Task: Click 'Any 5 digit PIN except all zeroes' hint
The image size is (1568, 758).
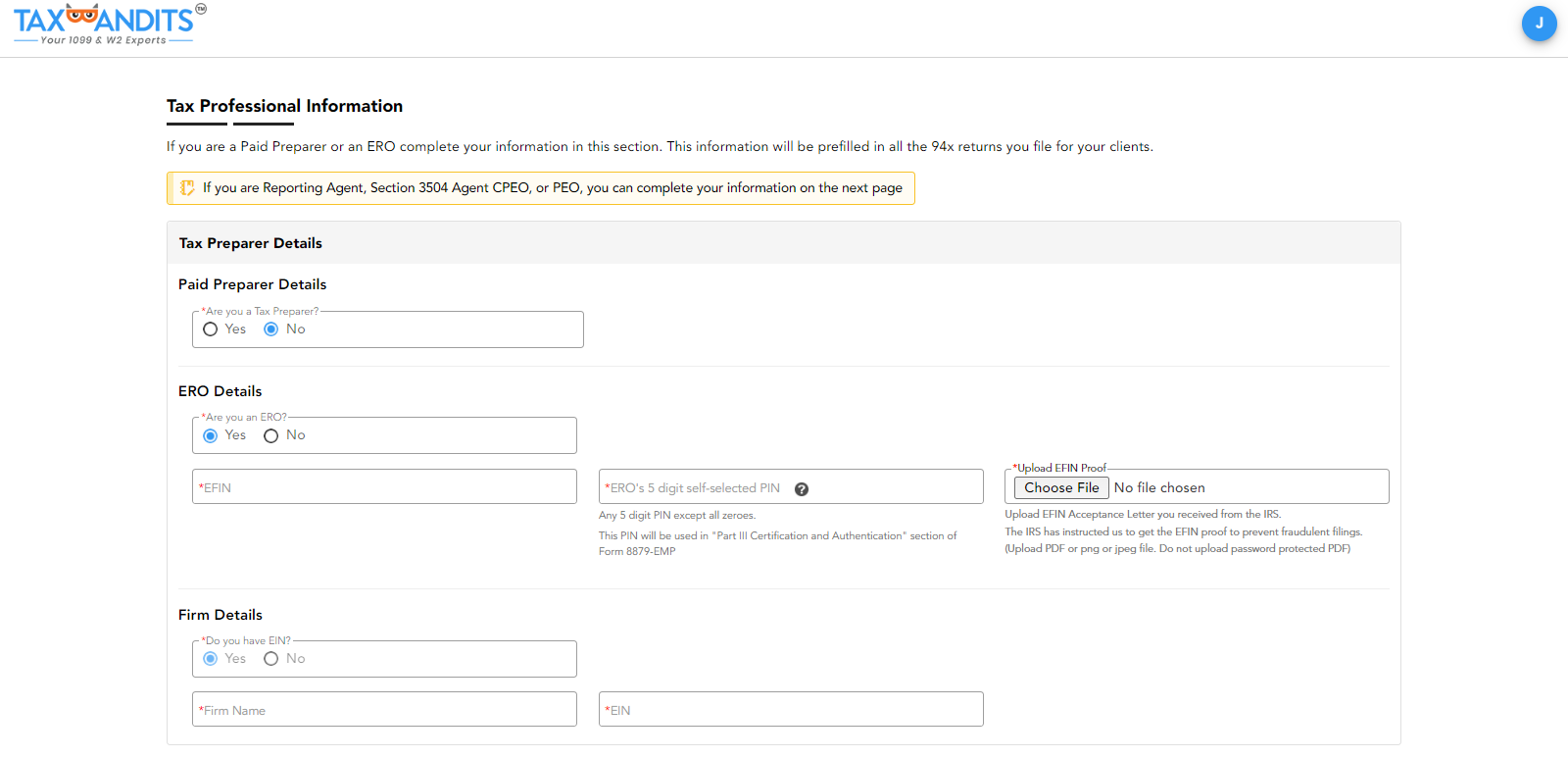Action: (677, 515)
